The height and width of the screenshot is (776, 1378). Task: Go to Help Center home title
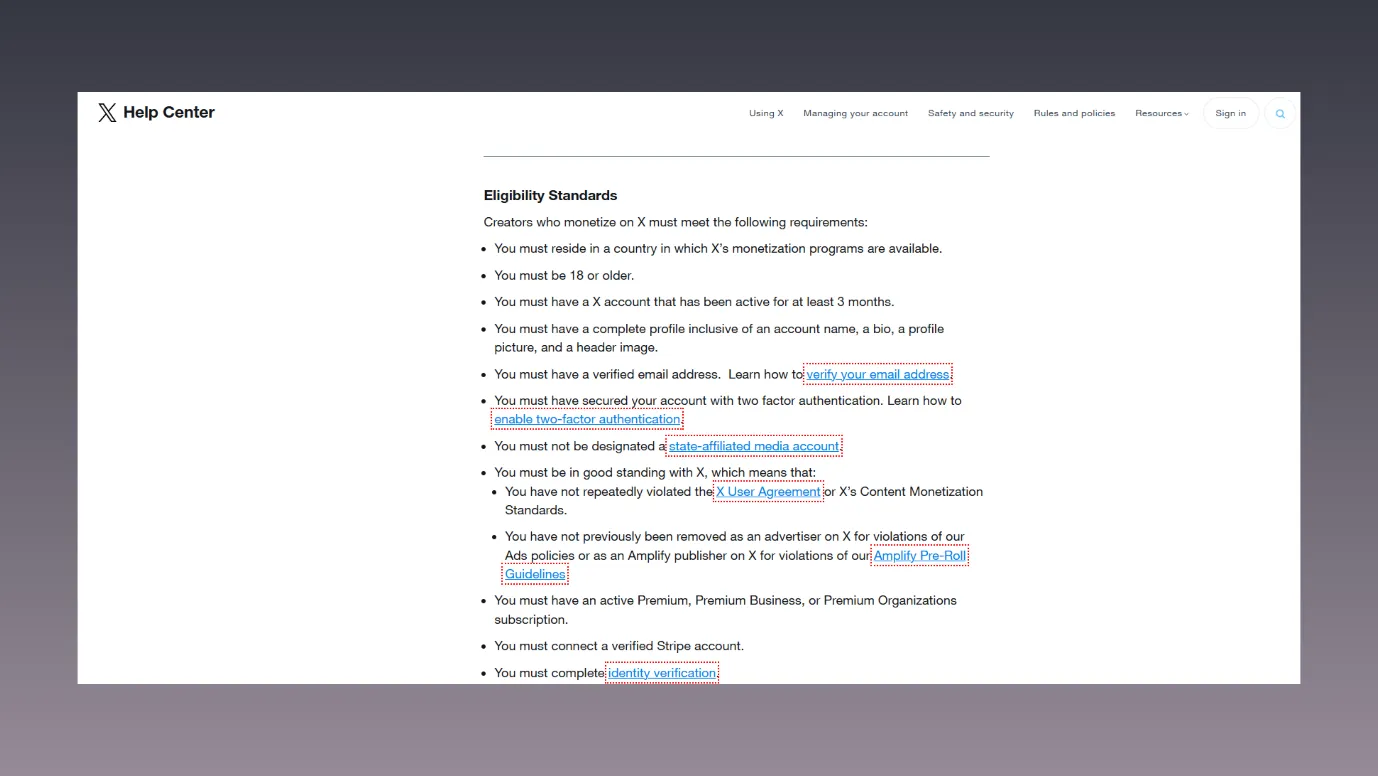tap(169, 113)
